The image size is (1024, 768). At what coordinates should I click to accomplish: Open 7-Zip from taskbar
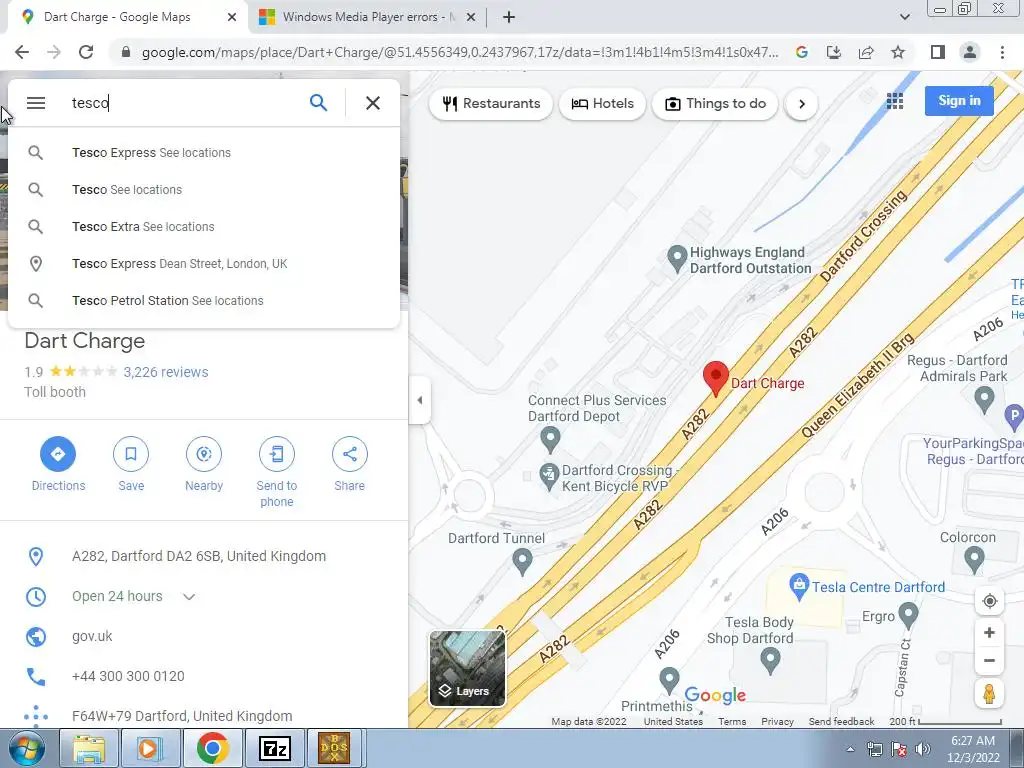coord(275,748)
